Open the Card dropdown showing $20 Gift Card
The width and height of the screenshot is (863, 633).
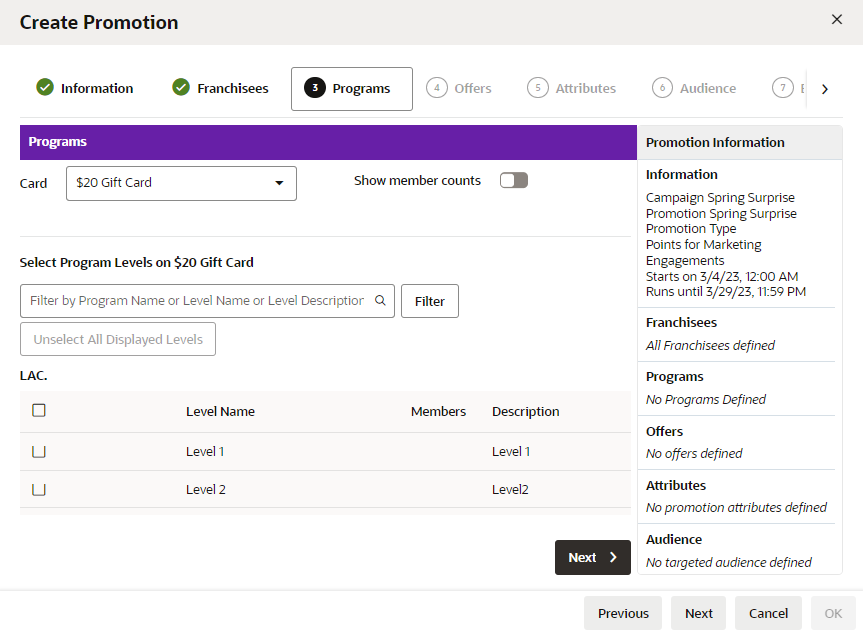[x=181, y=183]
